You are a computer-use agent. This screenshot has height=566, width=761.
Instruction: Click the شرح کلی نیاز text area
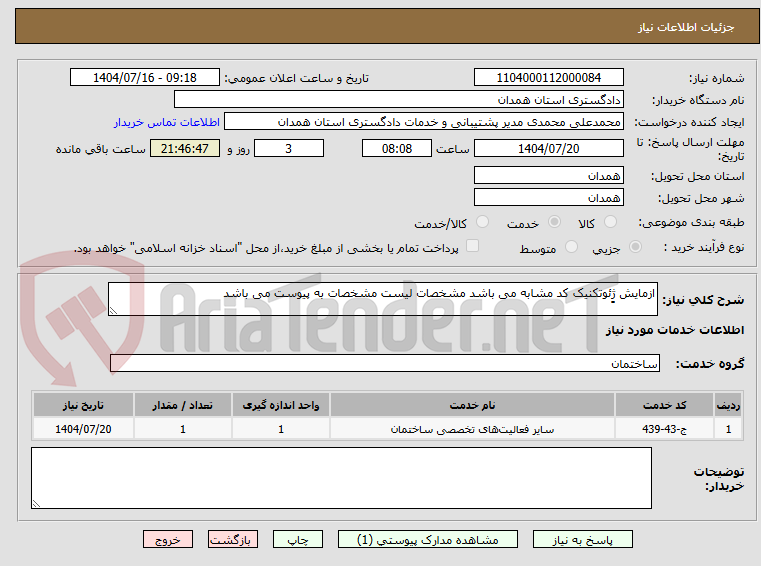click(x=382, y=299)
